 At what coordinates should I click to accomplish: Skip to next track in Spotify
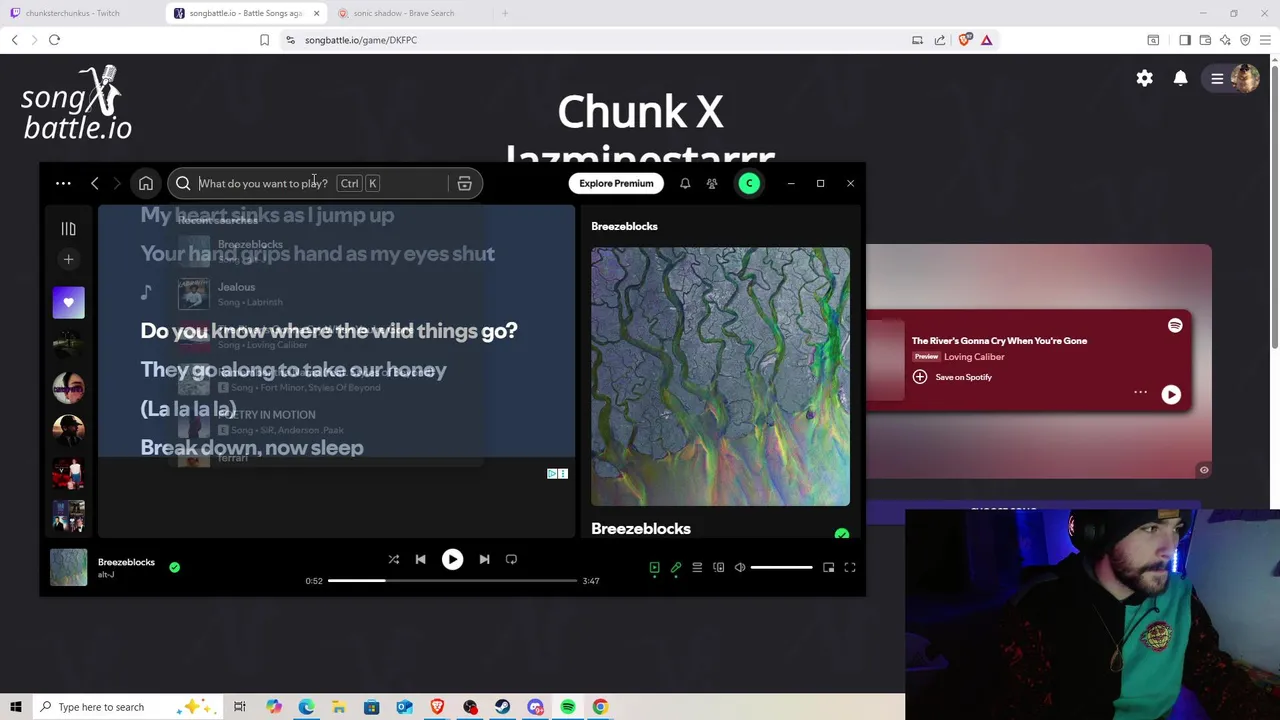(x=484, y=559)
